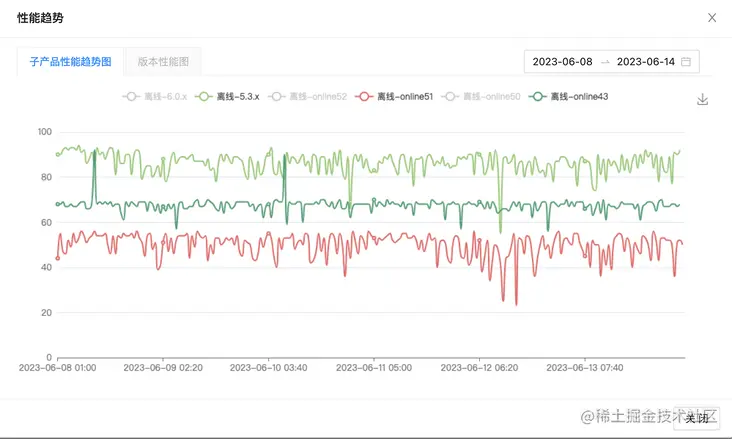
Task: Click x-axis label 2023-06-09 02:20
Action: coord(163,368)
